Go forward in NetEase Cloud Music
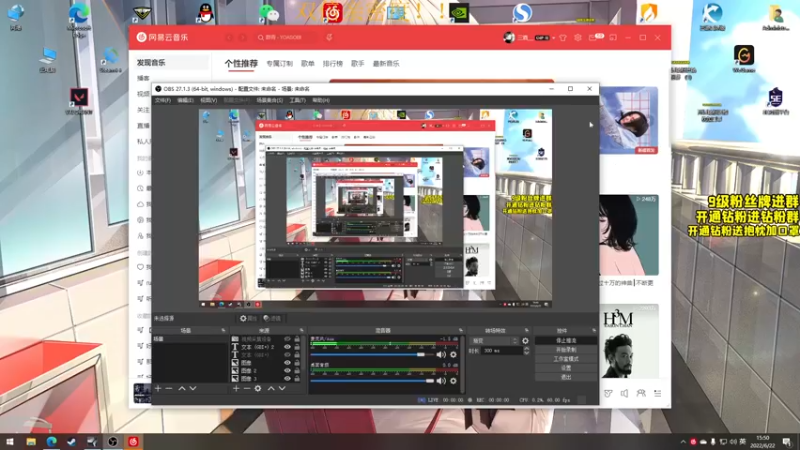 coord(242,37)
